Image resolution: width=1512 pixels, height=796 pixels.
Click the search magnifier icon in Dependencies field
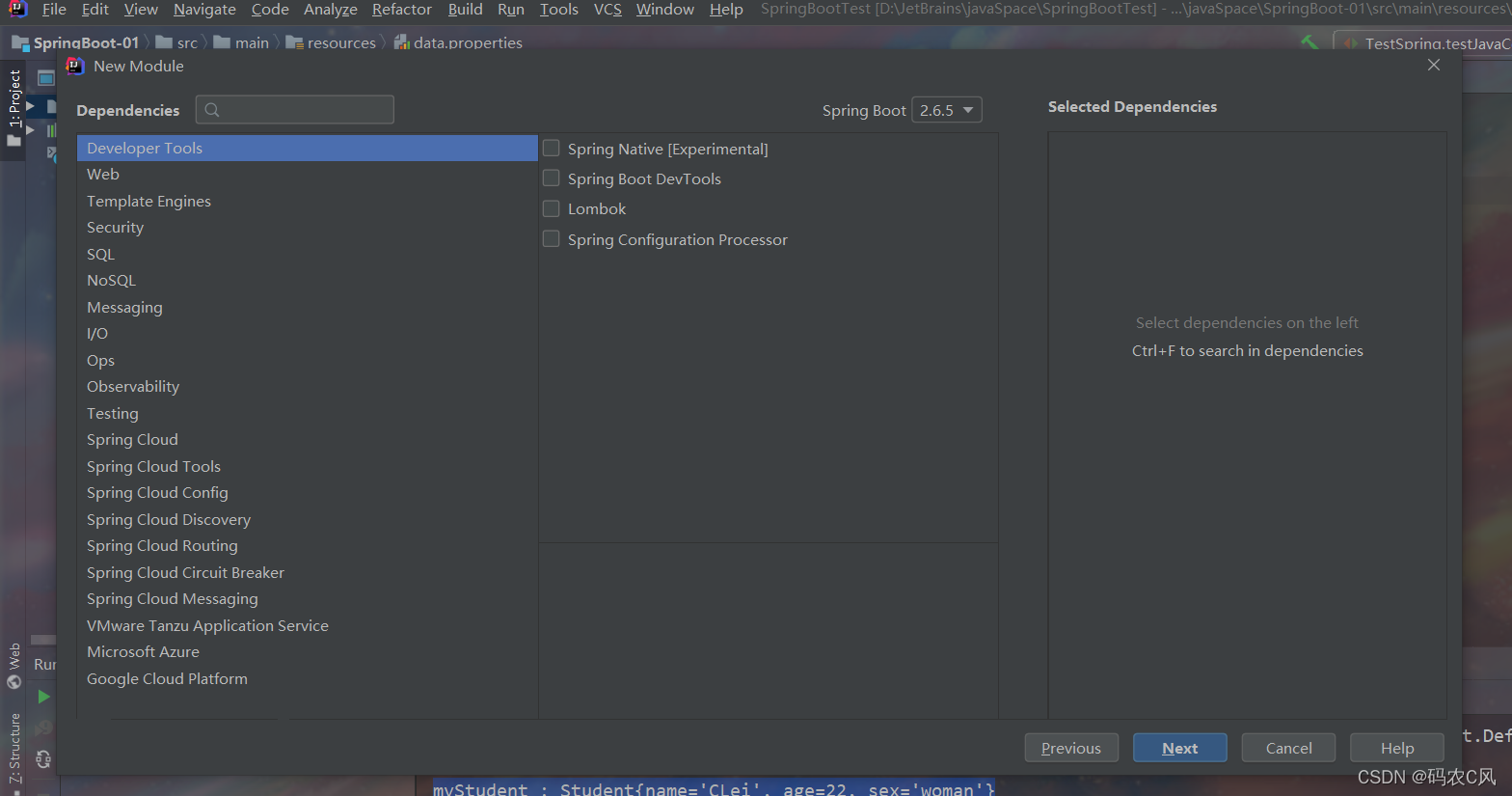point(212,110)
